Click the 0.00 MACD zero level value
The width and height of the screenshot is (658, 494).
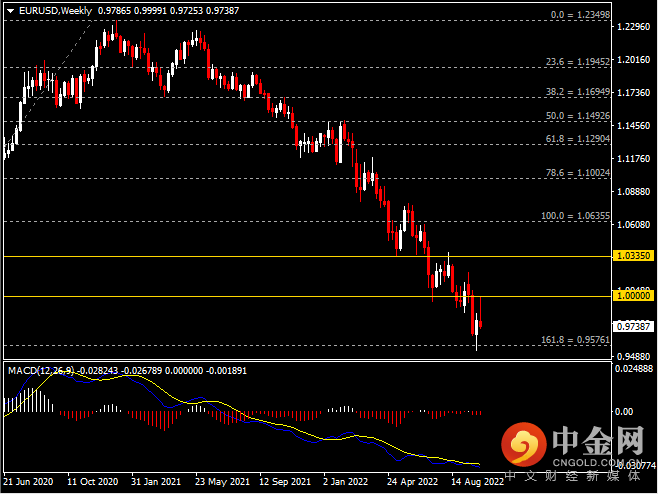(x=624, y=412)
